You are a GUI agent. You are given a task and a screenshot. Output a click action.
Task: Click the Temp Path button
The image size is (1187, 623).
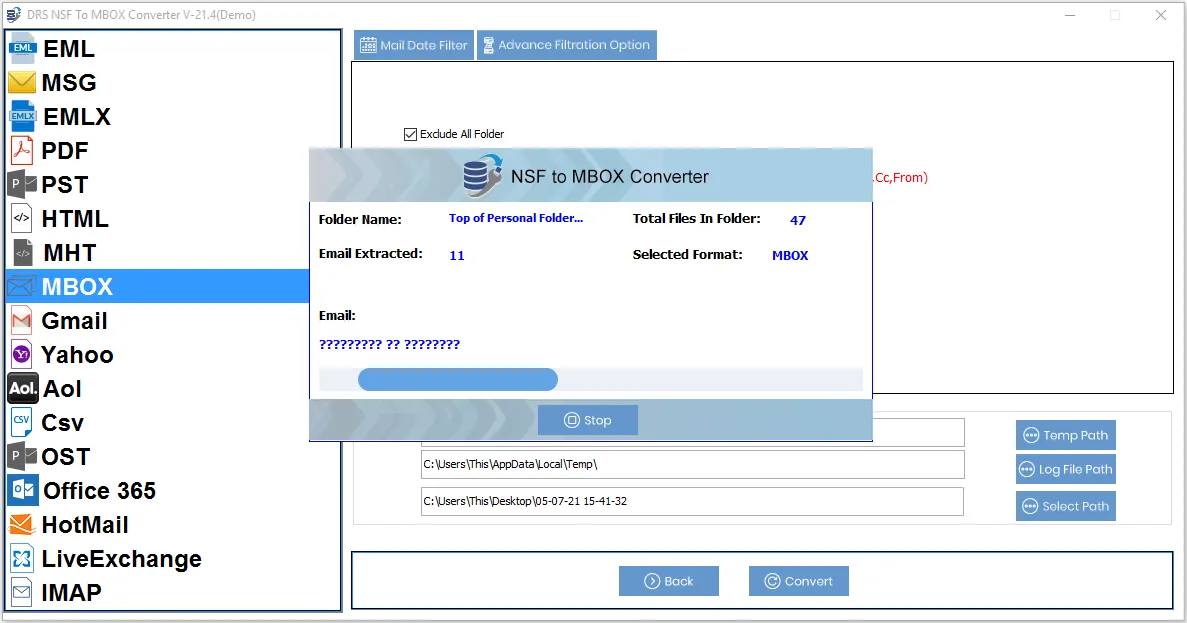click(1066, 435)
